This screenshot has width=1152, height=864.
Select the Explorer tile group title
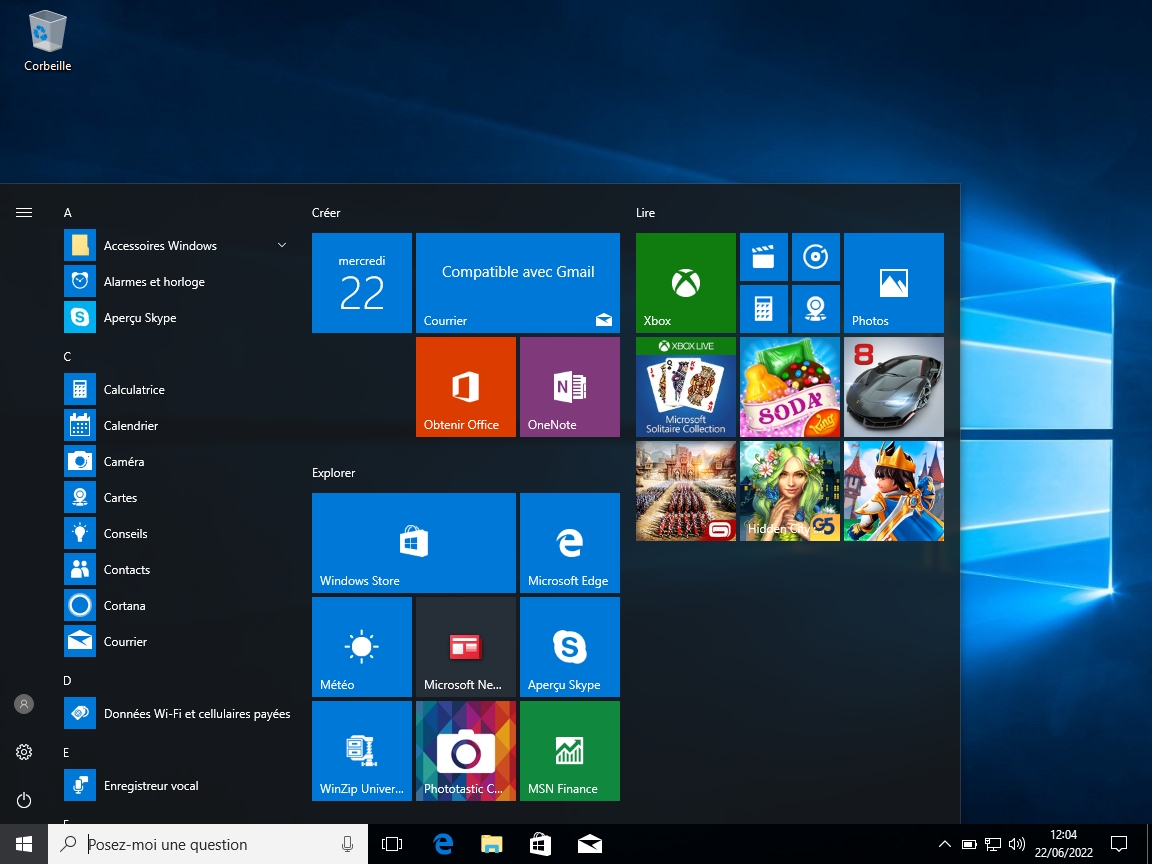[334, 472]
